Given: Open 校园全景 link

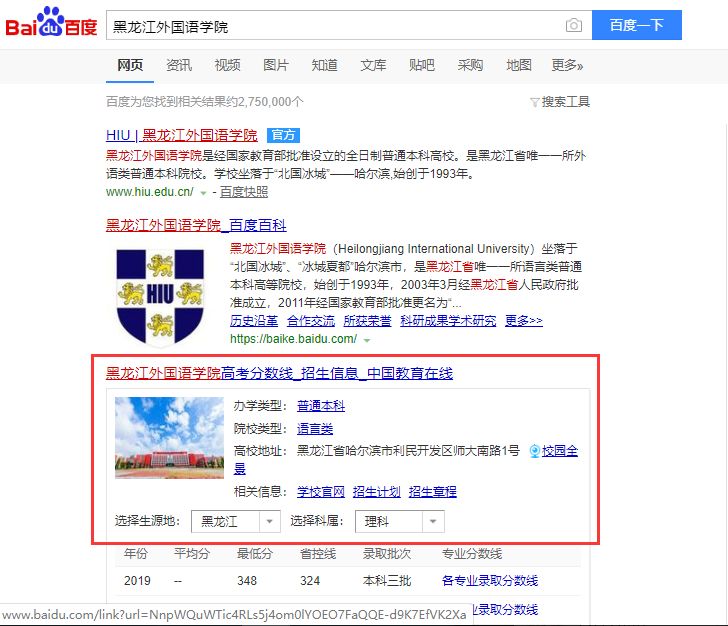Looking at the screenshot, I should (x=560, y=451).
